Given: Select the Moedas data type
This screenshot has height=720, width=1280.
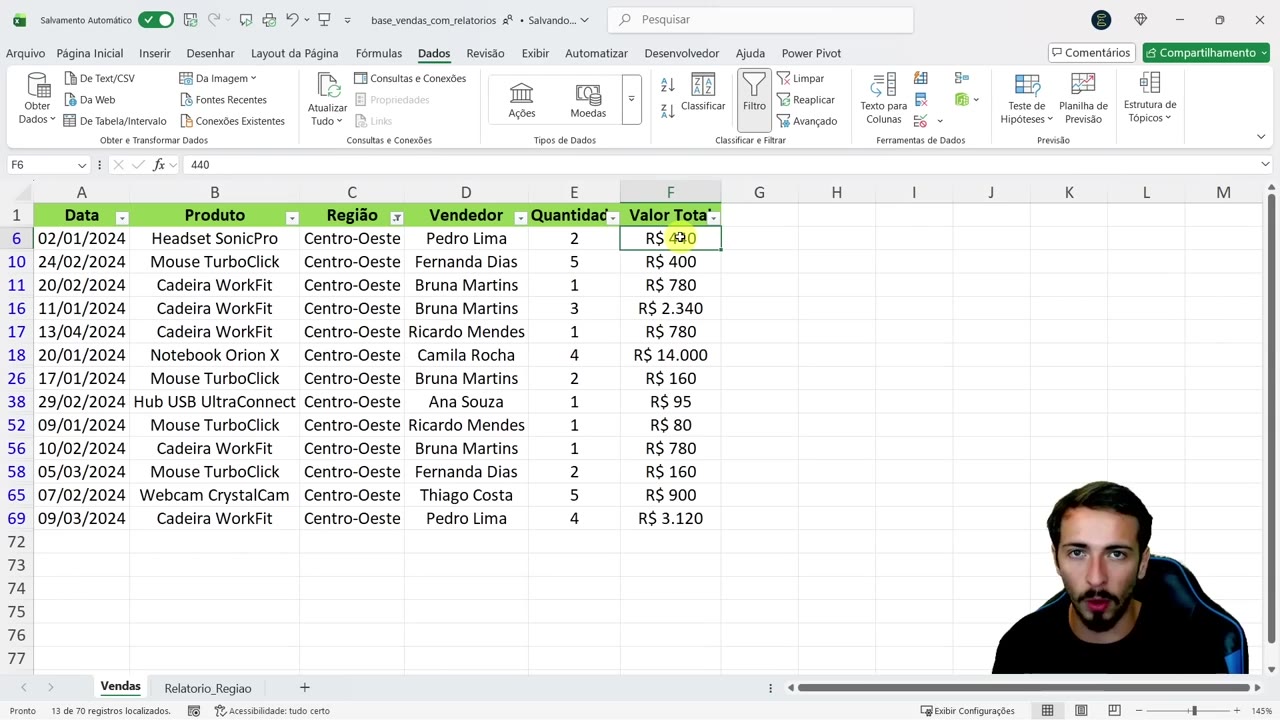Looking at the screenshot, I should click(x=588, y=100).
